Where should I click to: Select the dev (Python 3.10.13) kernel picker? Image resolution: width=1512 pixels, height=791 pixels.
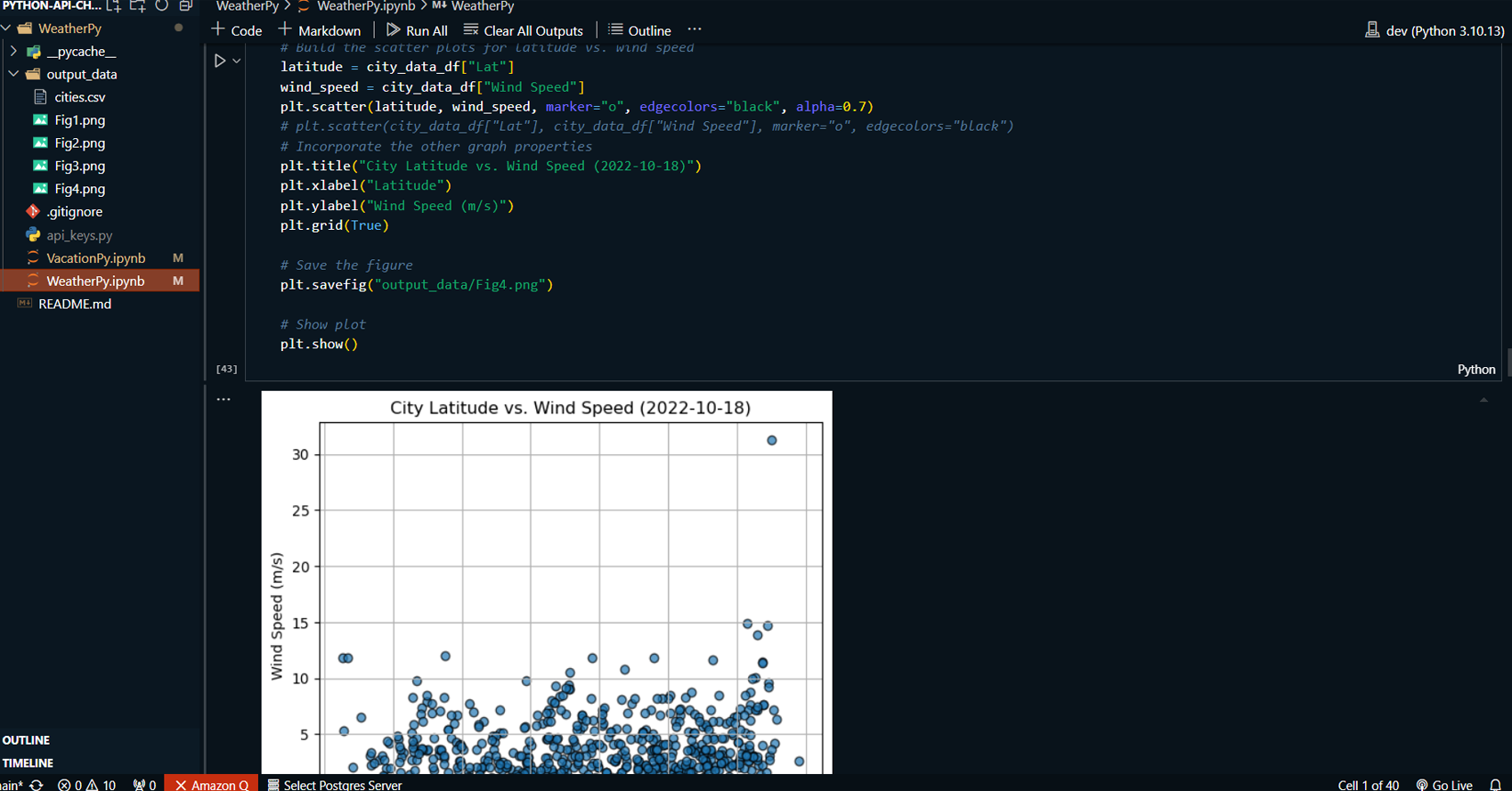[1435, 30]
